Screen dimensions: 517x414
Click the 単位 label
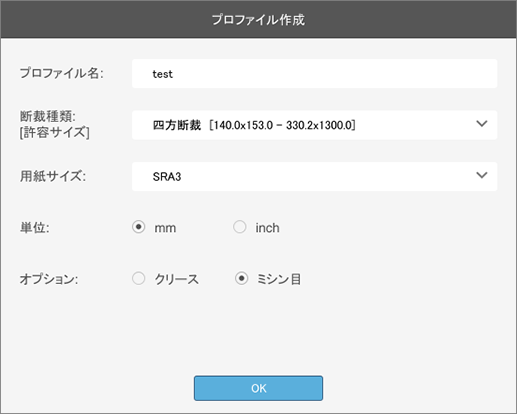[35, 228]
